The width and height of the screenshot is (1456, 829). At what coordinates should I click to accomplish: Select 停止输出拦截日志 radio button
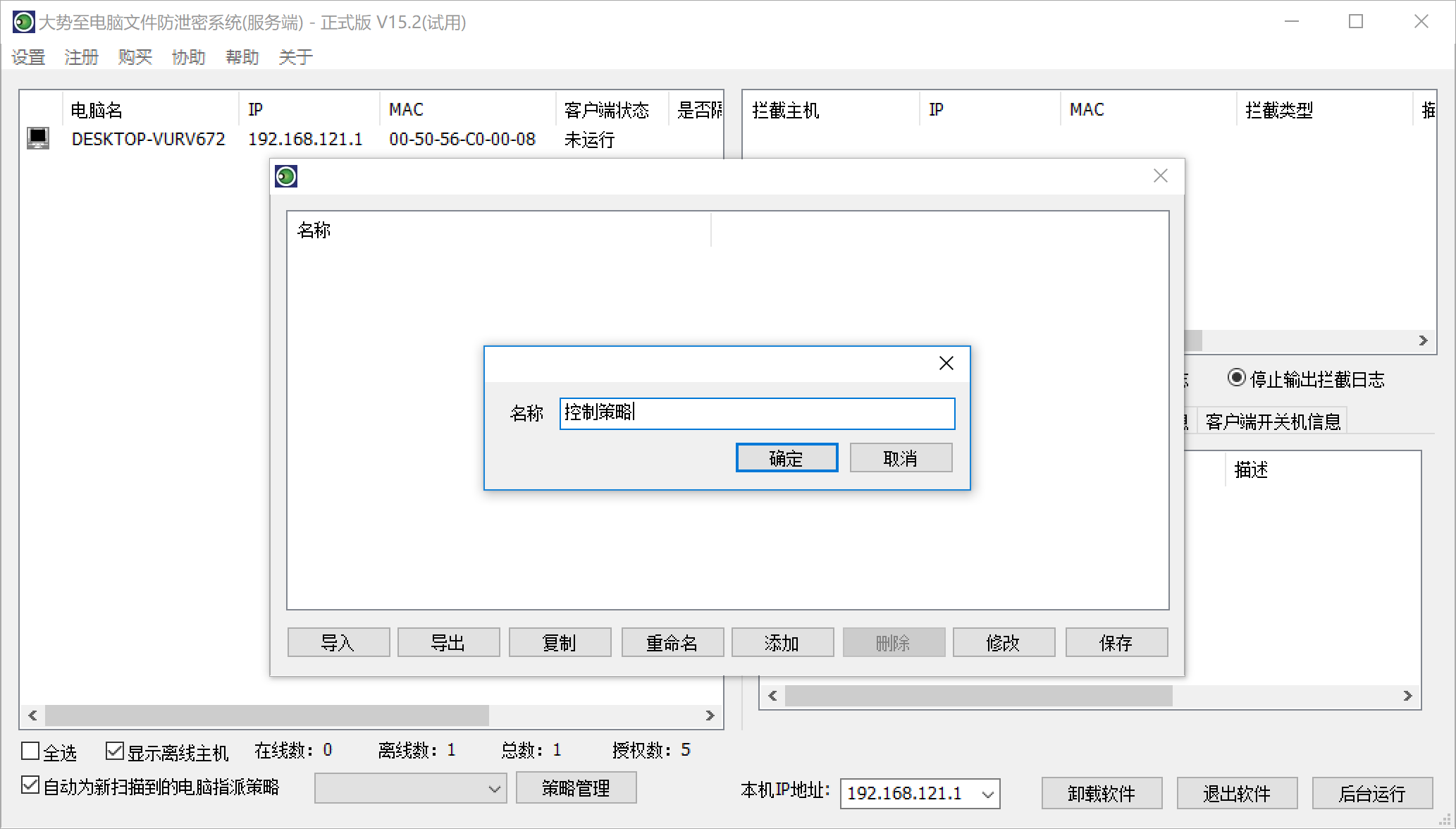[1236, 379]
